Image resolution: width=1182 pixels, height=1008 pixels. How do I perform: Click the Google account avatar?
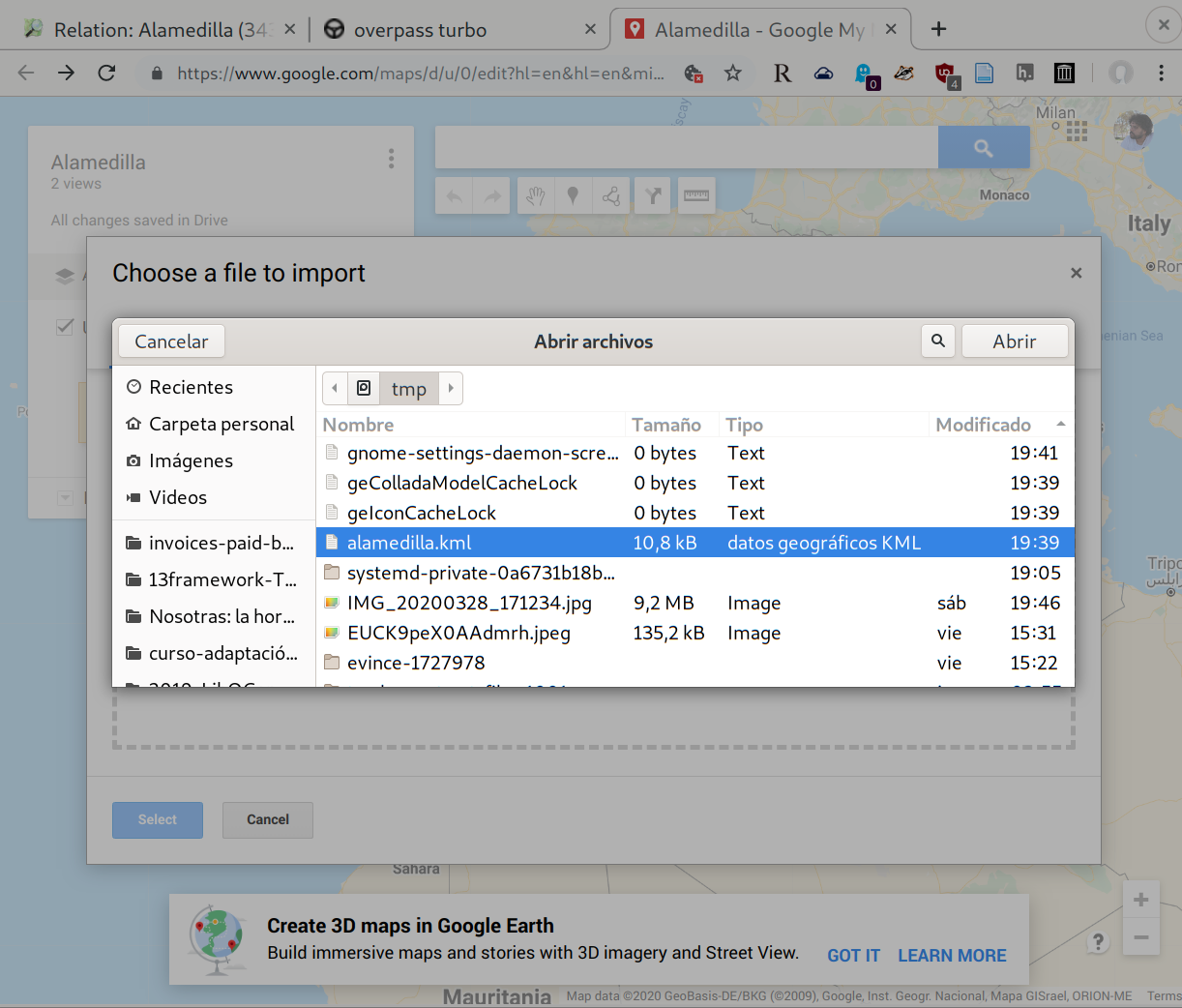(x=1134, y=131)
